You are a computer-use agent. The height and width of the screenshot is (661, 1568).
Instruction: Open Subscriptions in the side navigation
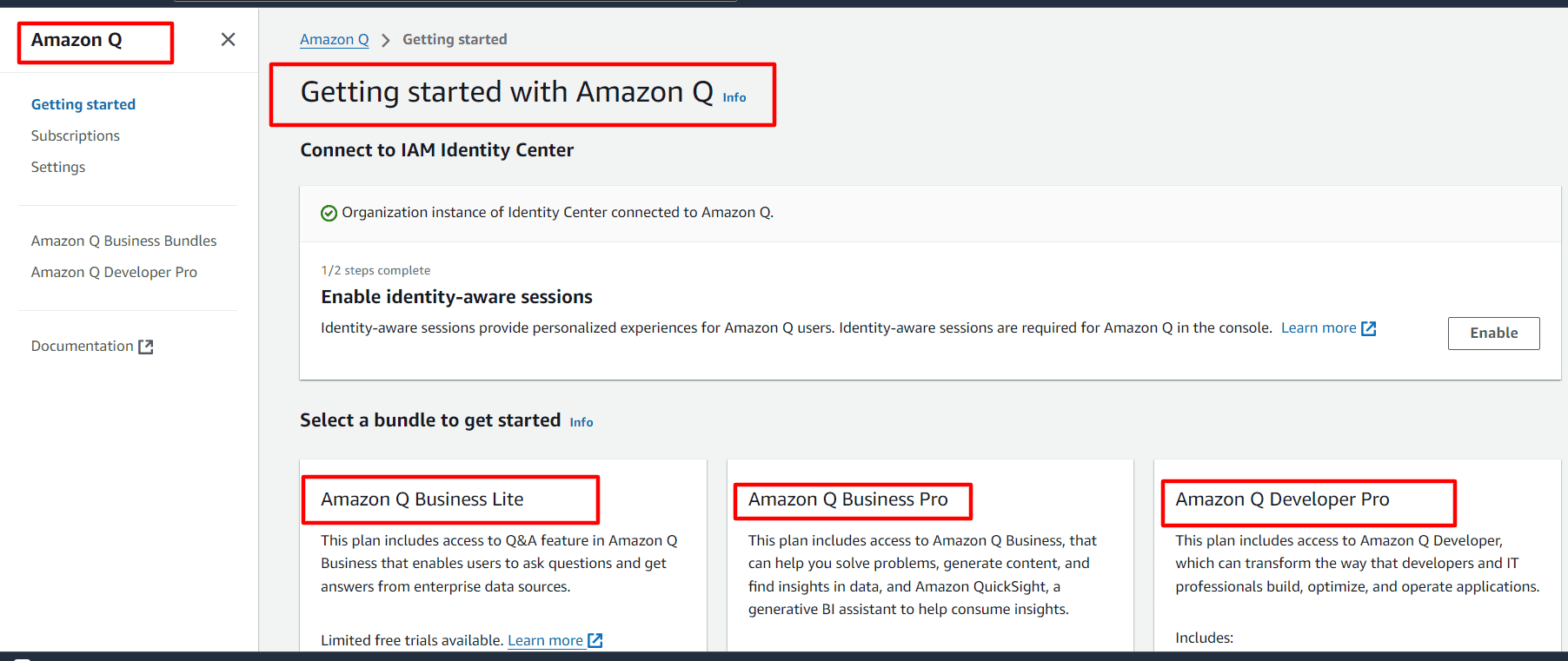pyautogui.click(x=76, y=136)
